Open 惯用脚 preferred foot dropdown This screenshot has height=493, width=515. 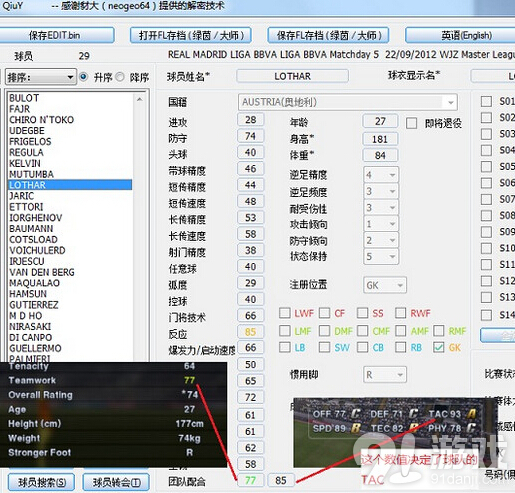(385, 375)
